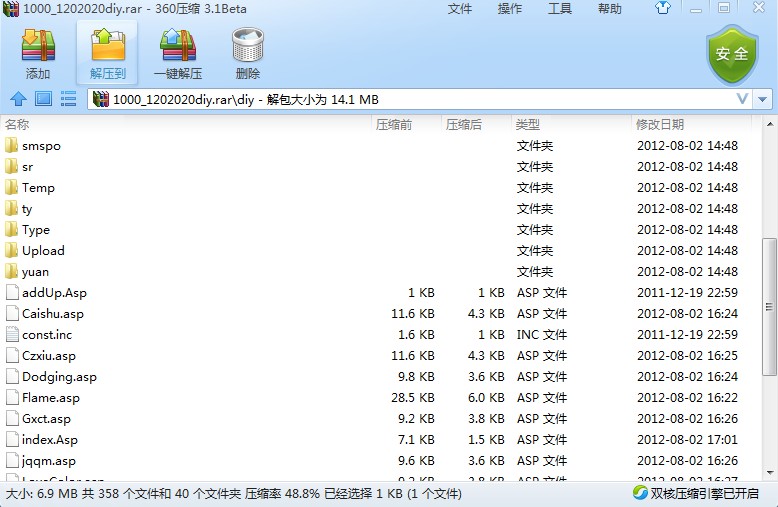
Task: Click the 双核压缩引擎 status bar icon
Action: pos(640,493)
